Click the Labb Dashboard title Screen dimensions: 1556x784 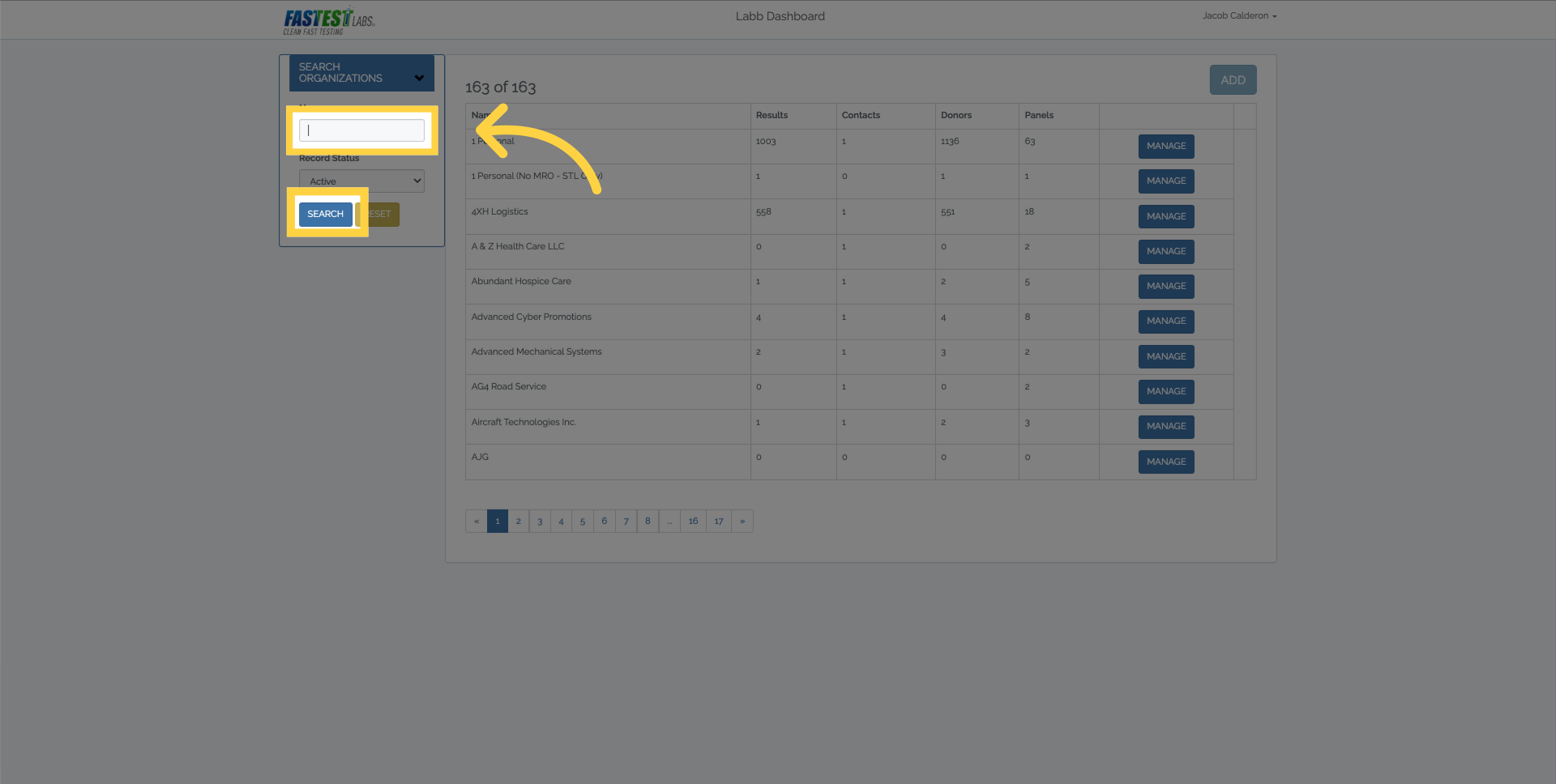click(780, 16)
